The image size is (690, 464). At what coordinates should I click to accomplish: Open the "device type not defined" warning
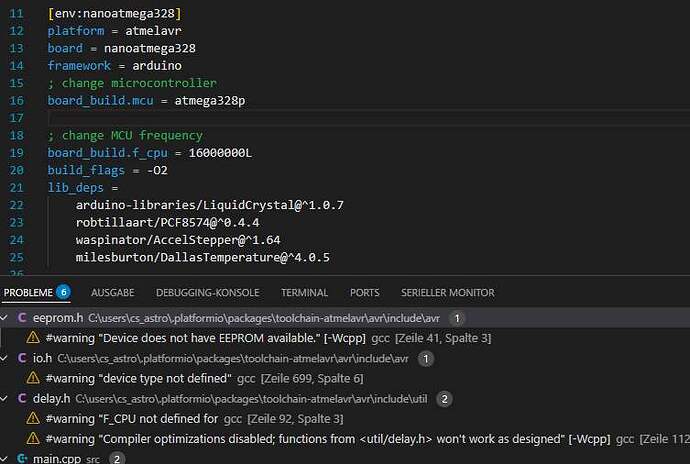[x=140, y=378]
